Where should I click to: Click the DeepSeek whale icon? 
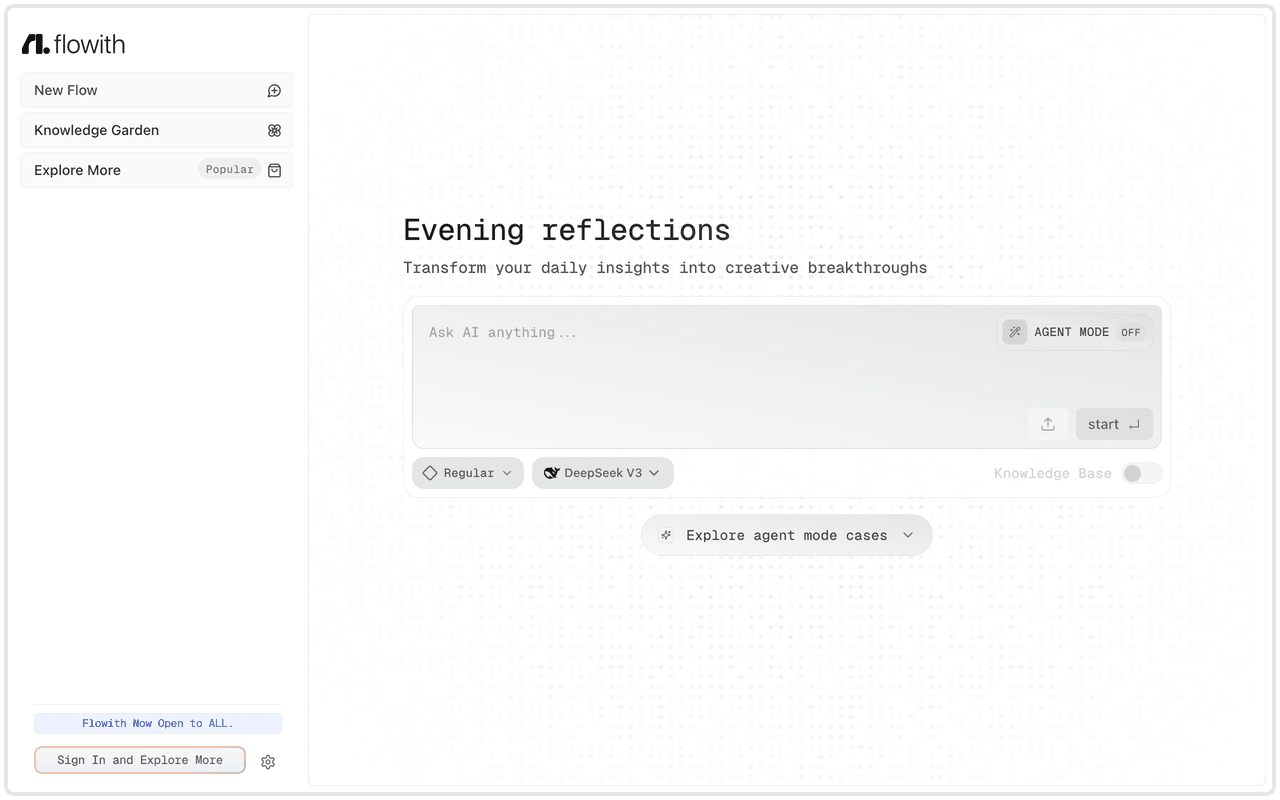[x=551, y=473]
